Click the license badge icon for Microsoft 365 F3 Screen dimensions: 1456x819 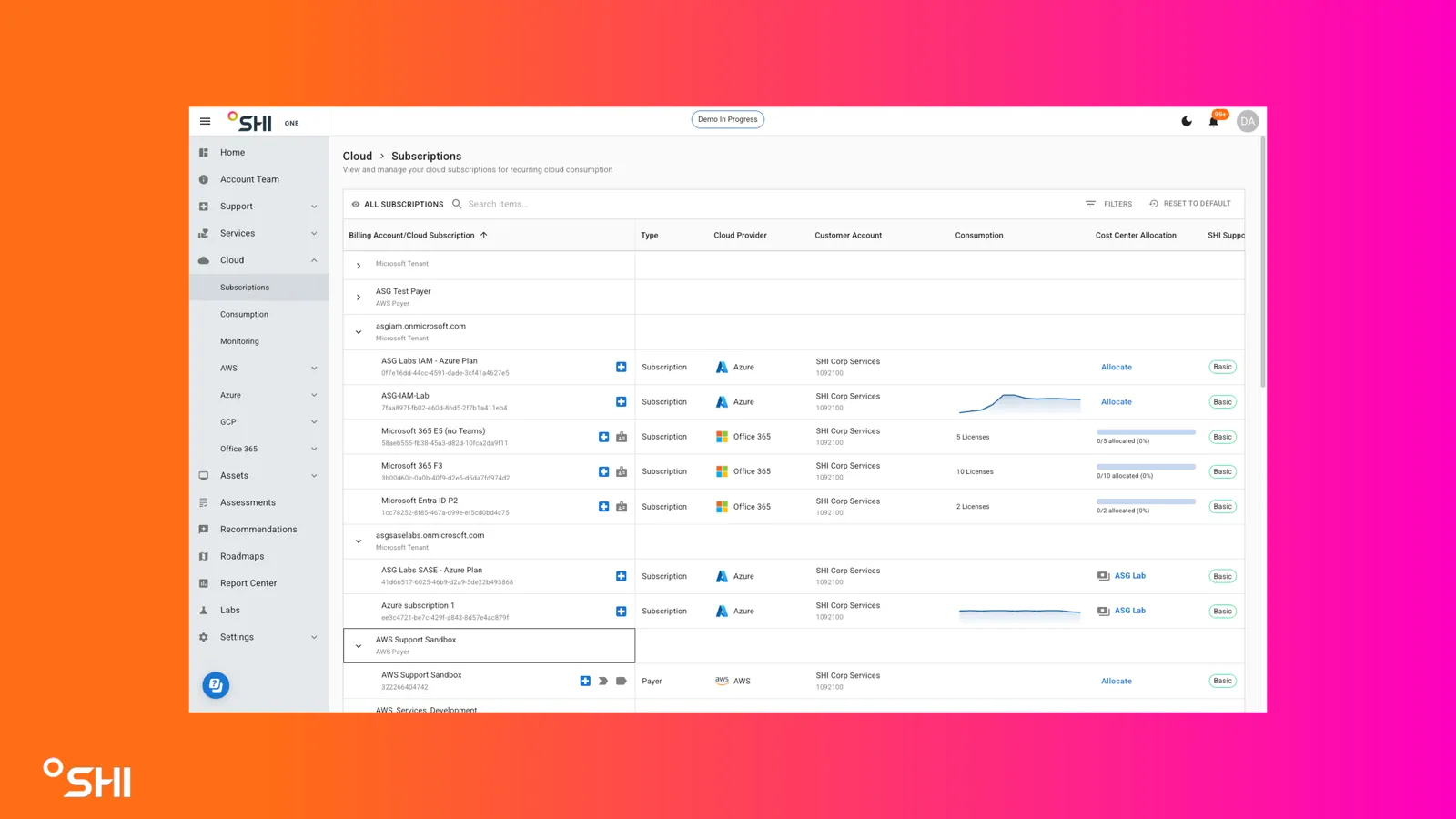622,472
